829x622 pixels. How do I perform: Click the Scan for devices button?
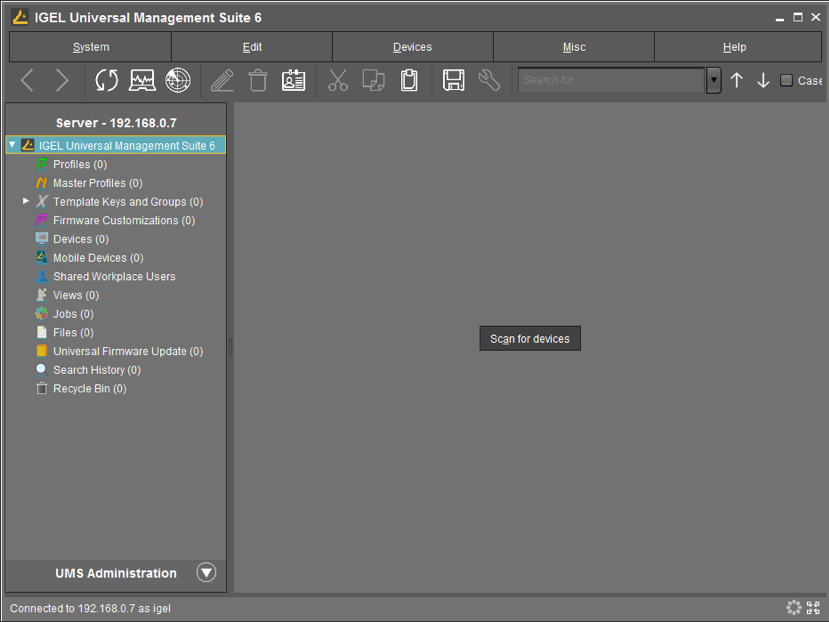point(530,338)
